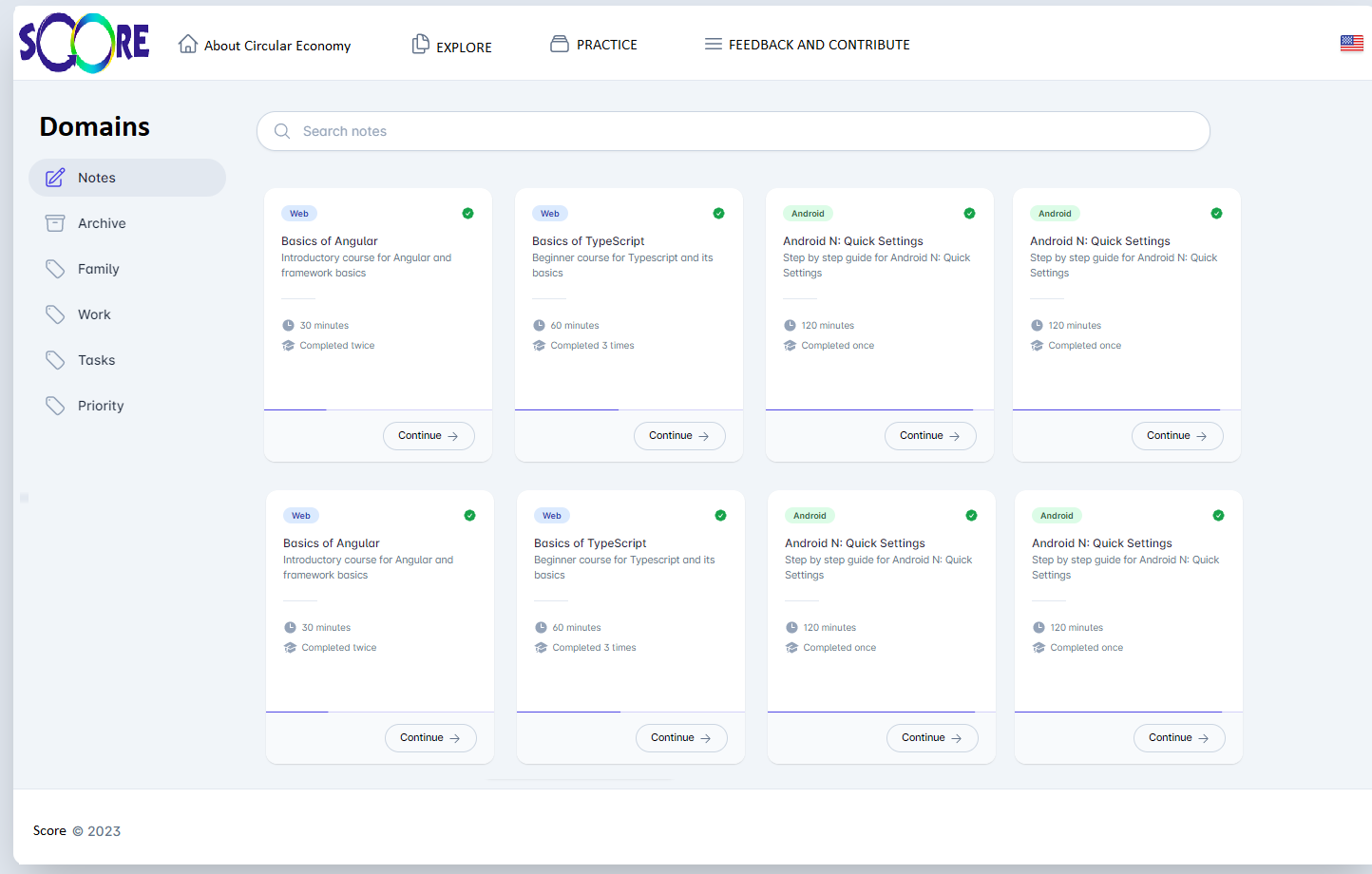
Task: Continue the first Basics of Angular course
Action: (429, 436)
